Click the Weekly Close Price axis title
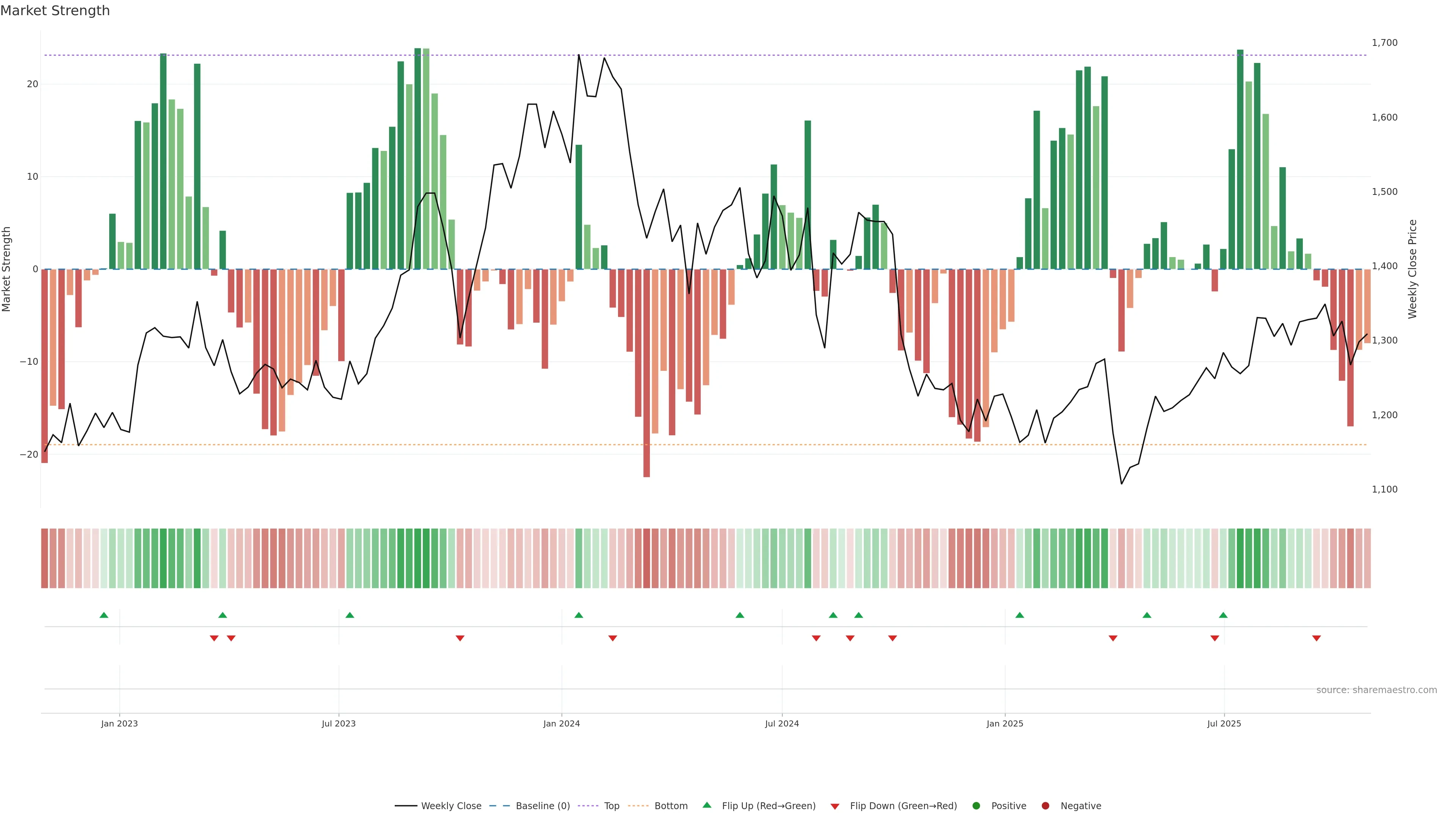The height and width of the screenshot is (819, 1456). tap(1412, 269)
